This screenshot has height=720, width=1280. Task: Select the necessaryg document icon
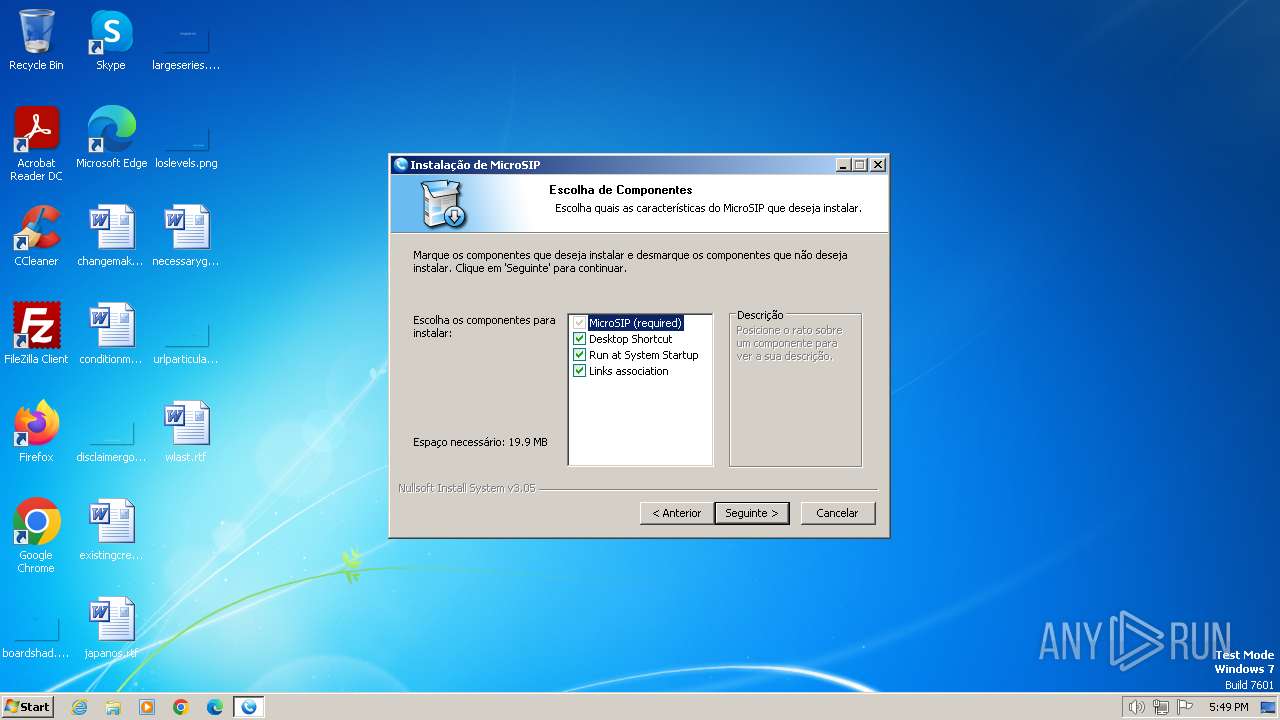pyautogui.click(x=186, y=236)
